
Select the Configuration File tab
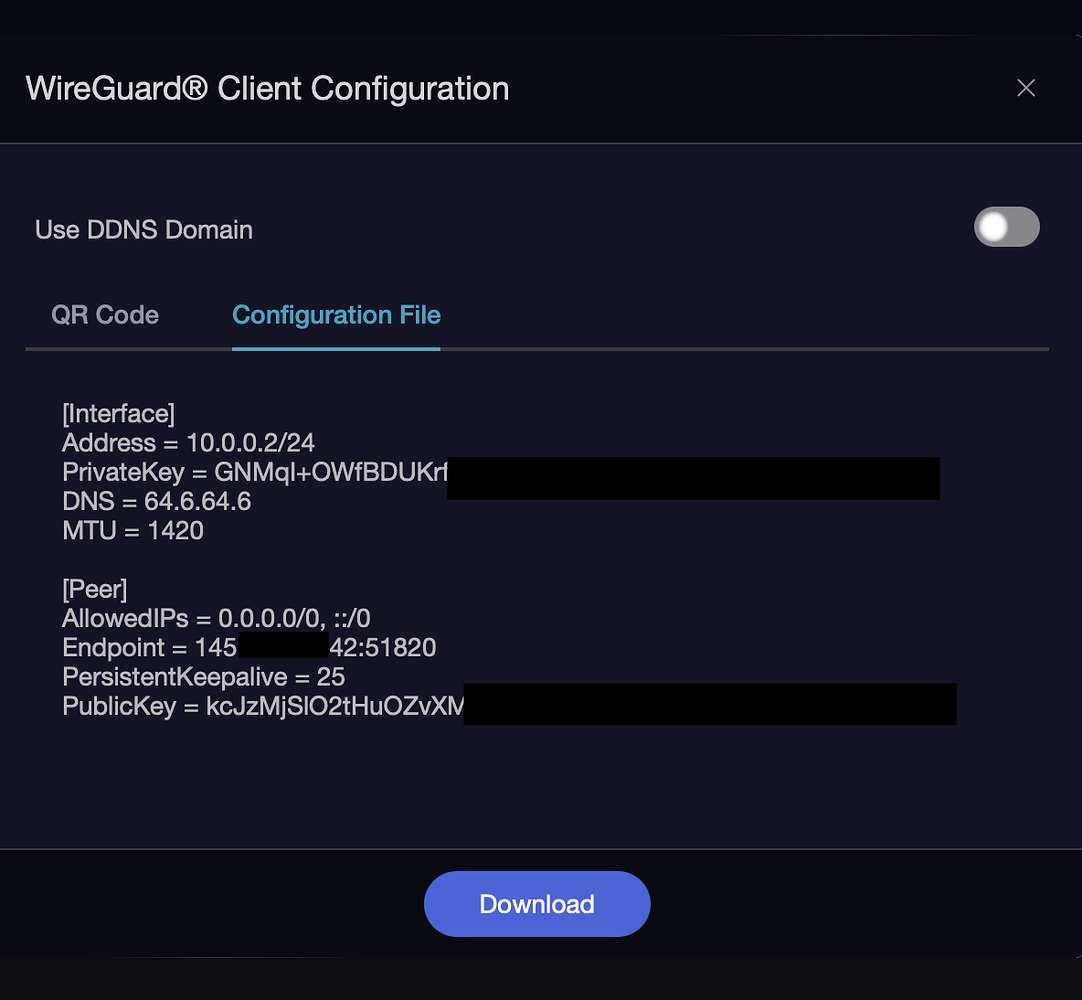tap(336, 315)
